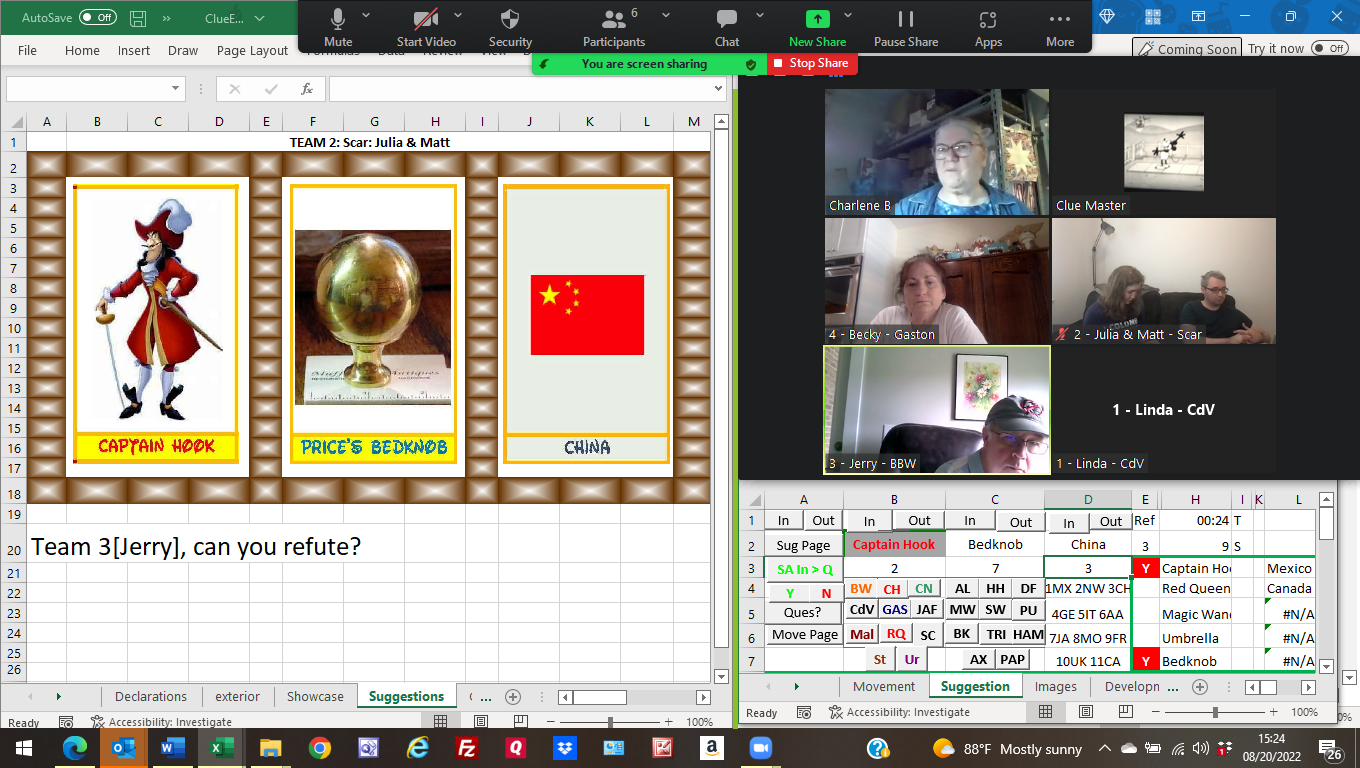The height and width of the screenshot is (768, 1360).
Task: Expand the formula bar
Action: (718, 88)
